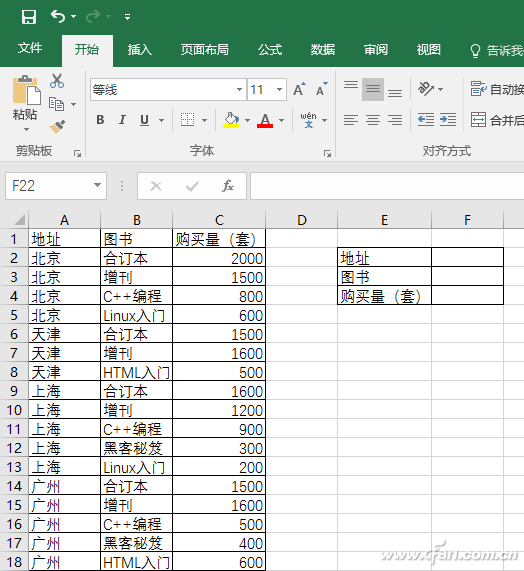Screen dimensions: 524x571
Task: Open the Underline style dropdown arrow
Action: 161,120
